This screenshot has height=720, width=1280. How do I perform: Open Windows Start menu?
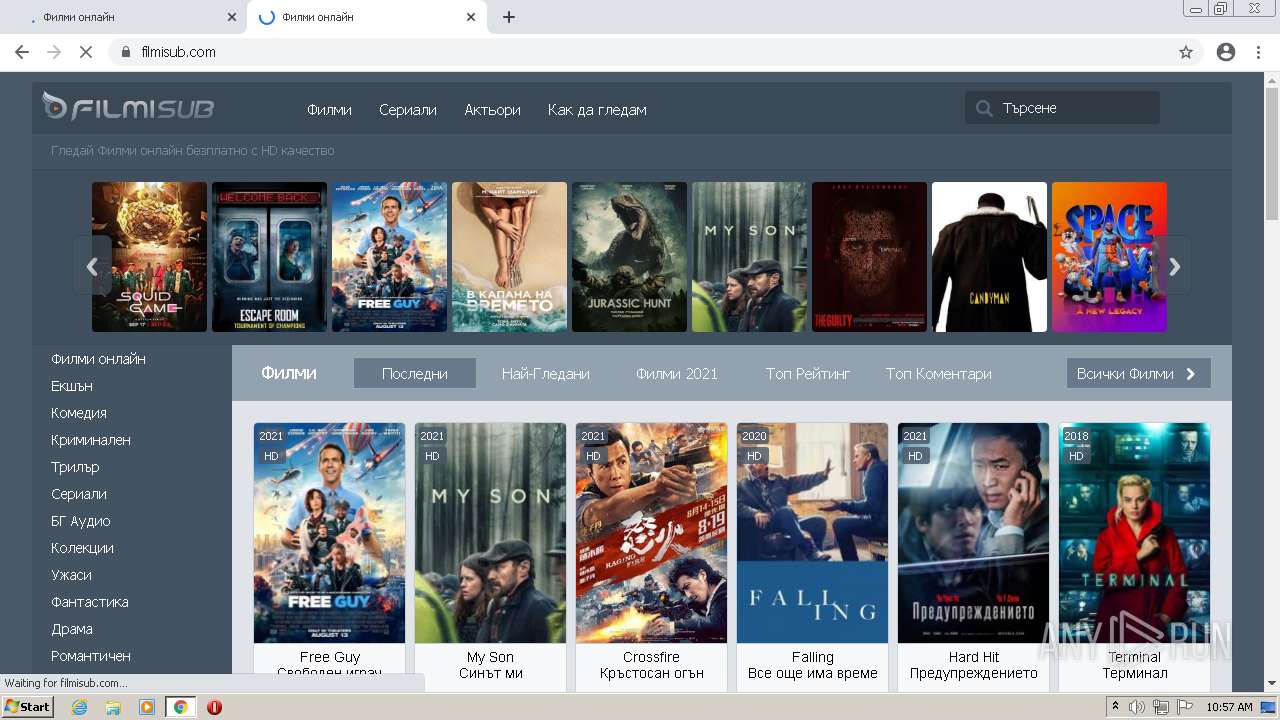[x=27, y=707]
